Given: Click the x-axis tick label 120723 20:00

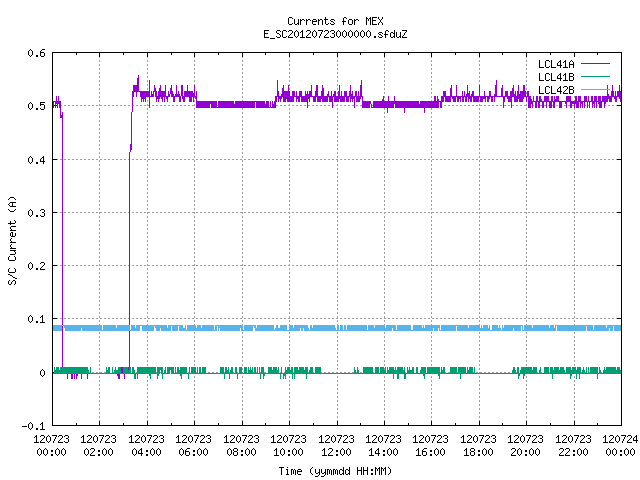Looking at the screenshot, I should pos(525,446).
